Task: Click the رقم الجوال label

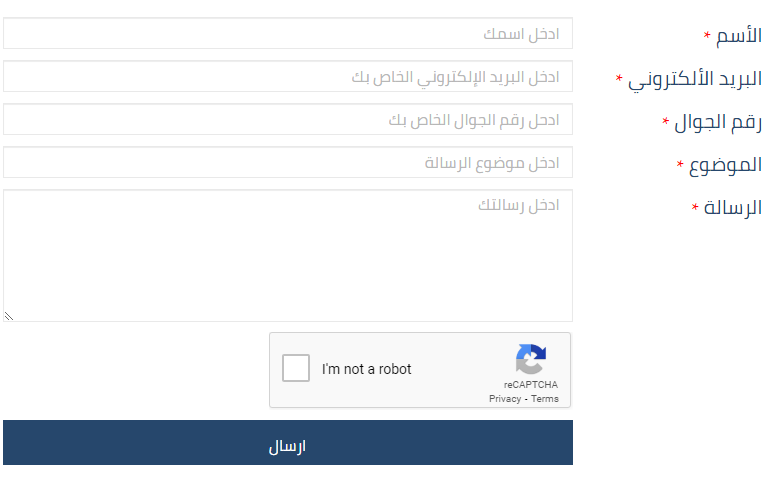Action: [718, 122]
